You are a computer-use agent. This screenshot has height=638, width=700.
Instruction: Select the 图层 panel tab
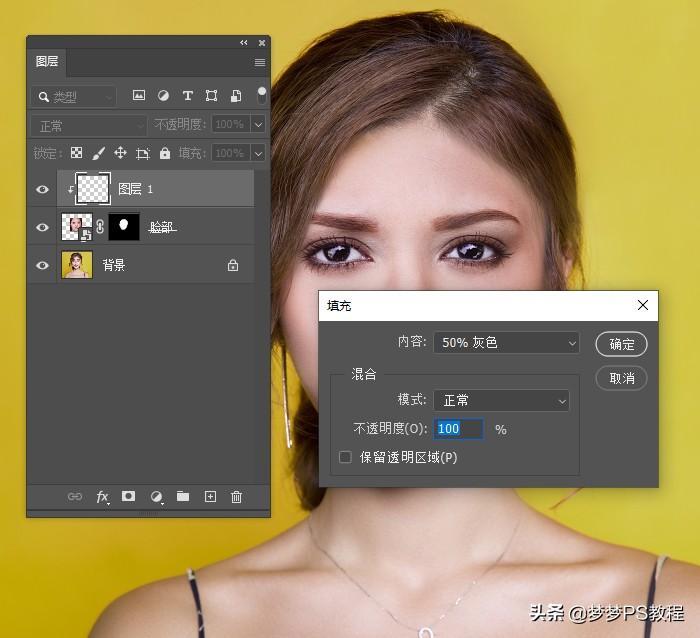[x=47, y=62]
